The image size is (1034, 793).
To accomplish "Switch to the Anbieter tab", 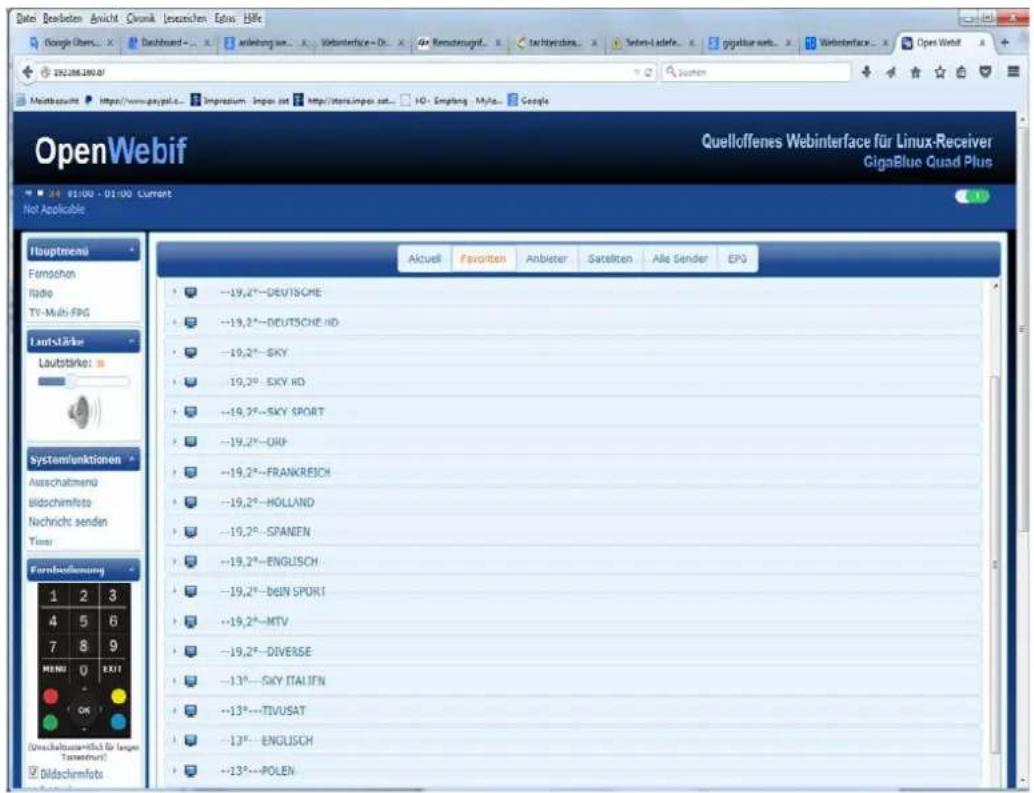I will (x=547, y=259).
